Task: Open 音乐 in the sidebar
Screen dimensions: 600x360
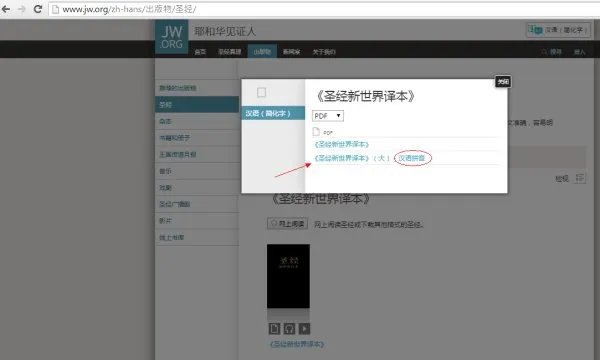Action: click(197, 171)
